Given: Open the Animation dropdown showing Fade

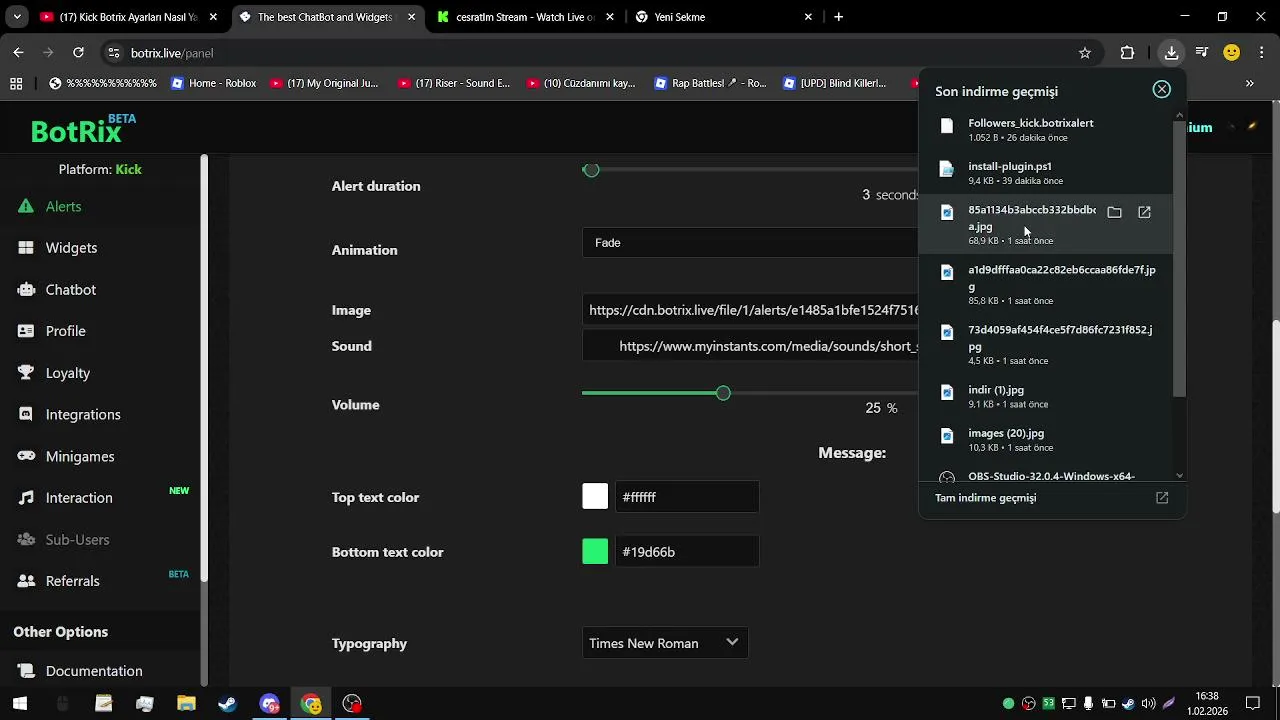Looking at the screenshot, I should (x=750, y=243).
